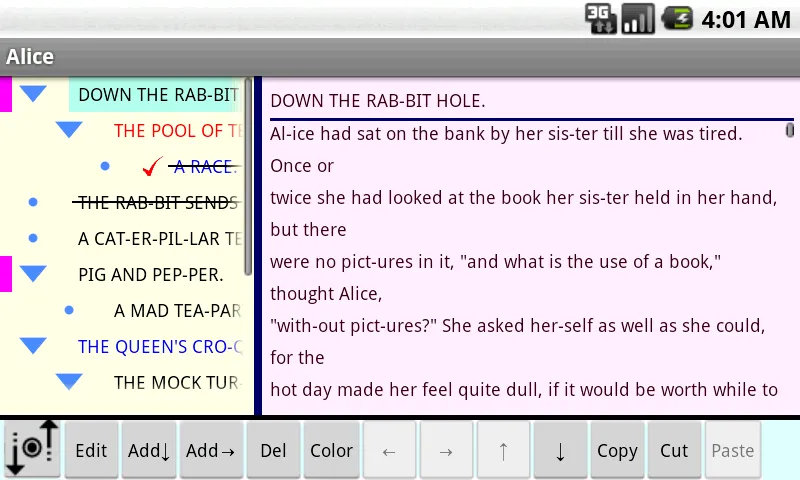Screen dimensions: 800x480
Task: Click the outline list scrollbar
Action: [248, 176]
